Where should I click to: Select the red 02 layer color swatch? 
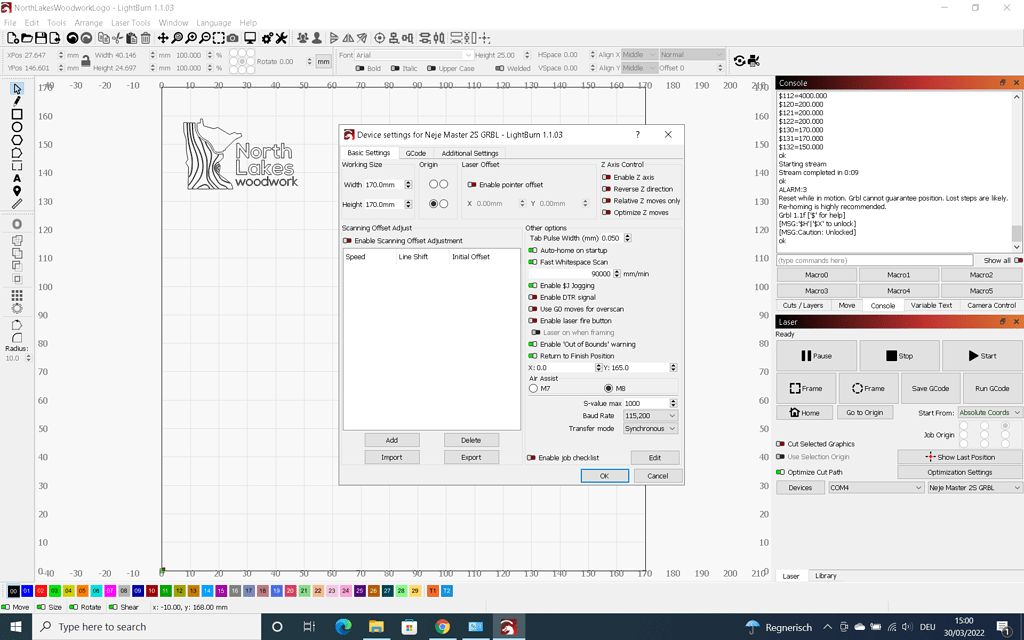tap(40, 591)
